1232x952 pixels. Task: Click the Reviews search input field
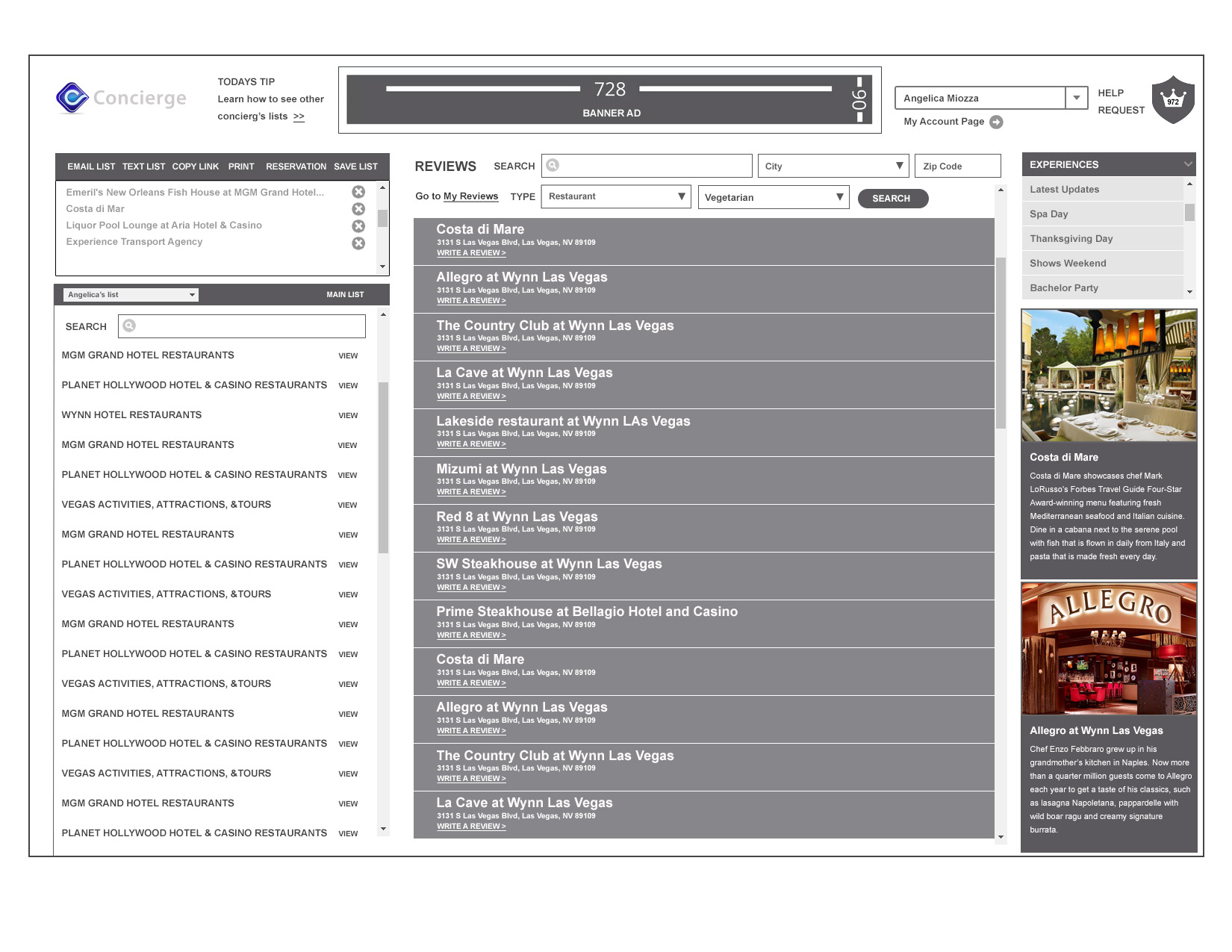pos(647,166)
